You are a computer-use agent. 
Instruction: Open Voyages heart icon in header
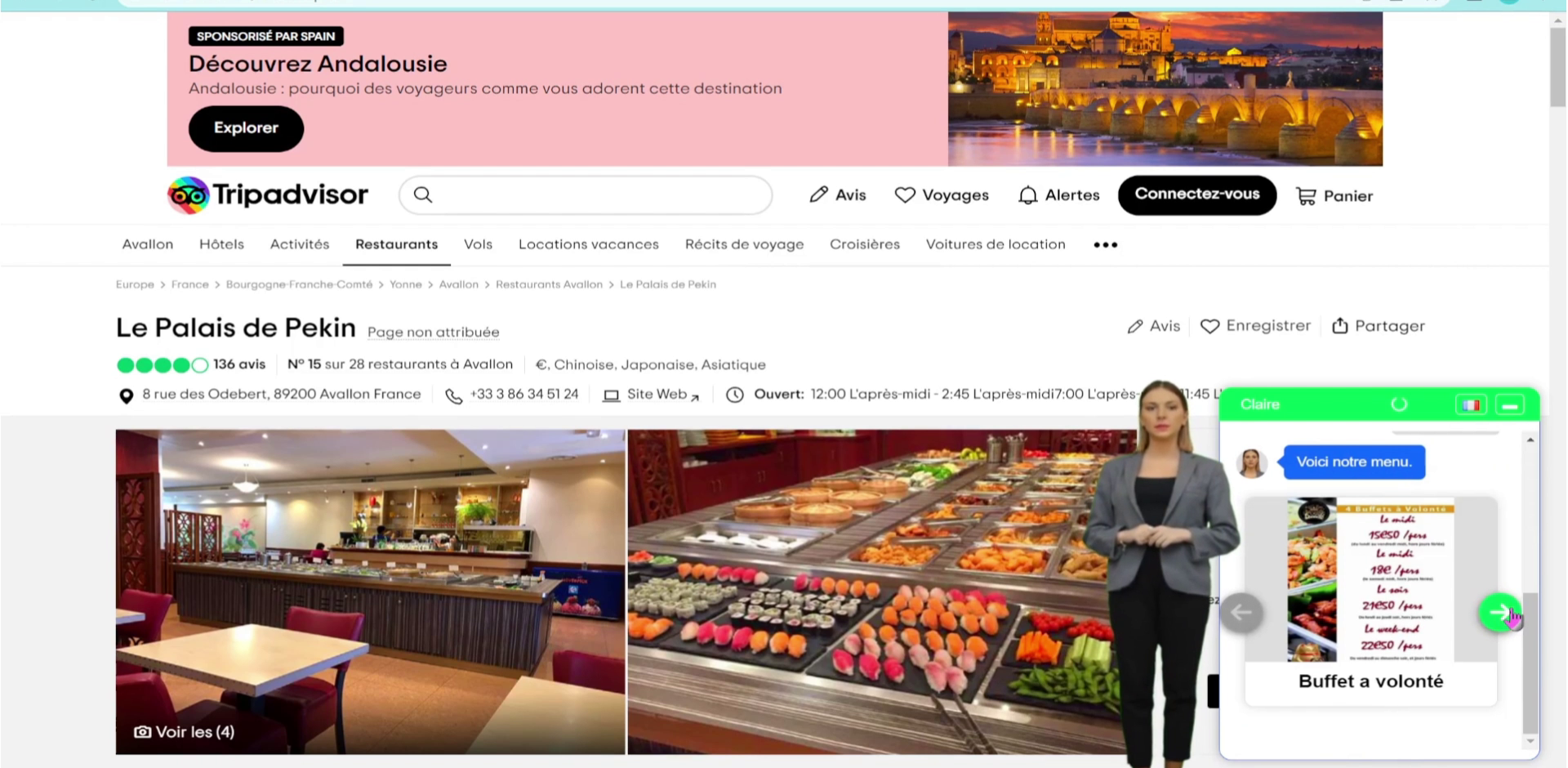click(x=904, y=195)
